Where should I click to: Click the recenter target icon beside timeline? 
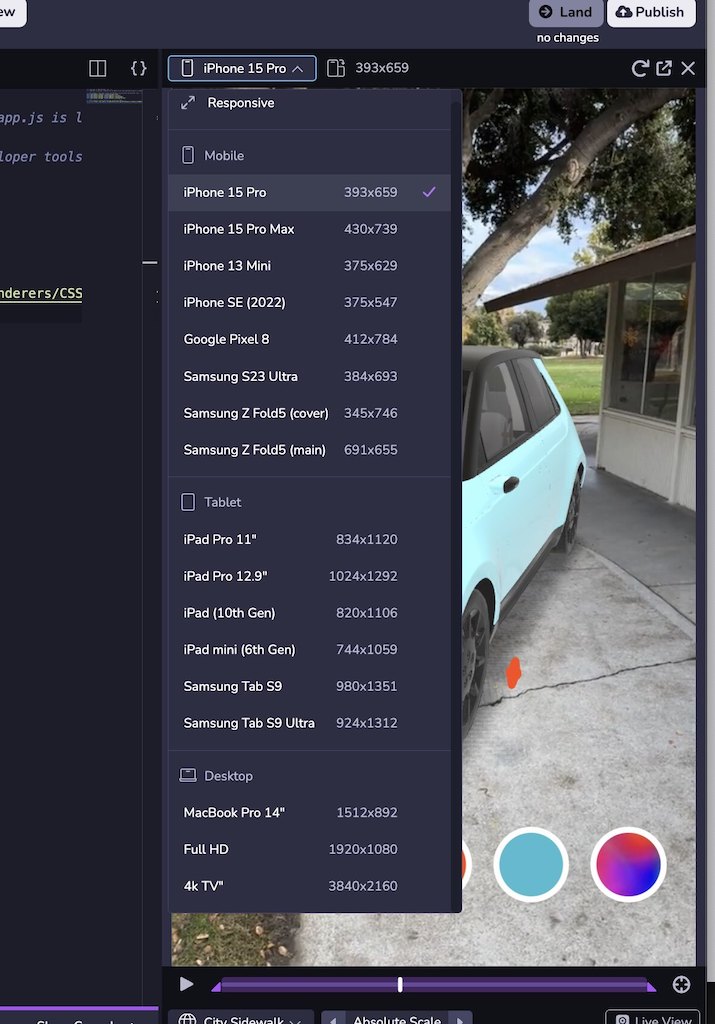click(x=681, y=984)
